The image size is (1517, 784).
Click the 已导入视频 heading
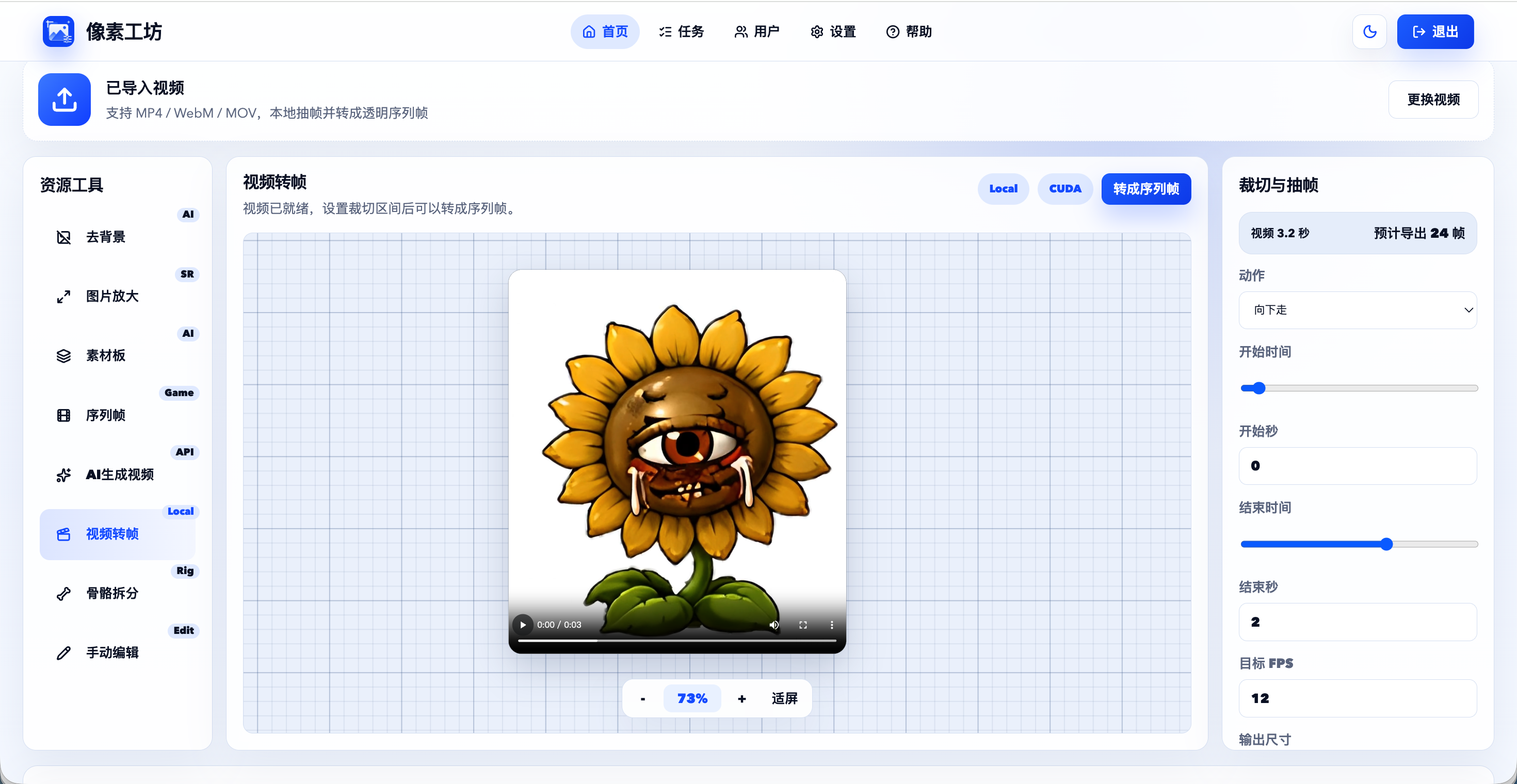tap(145, 88)
